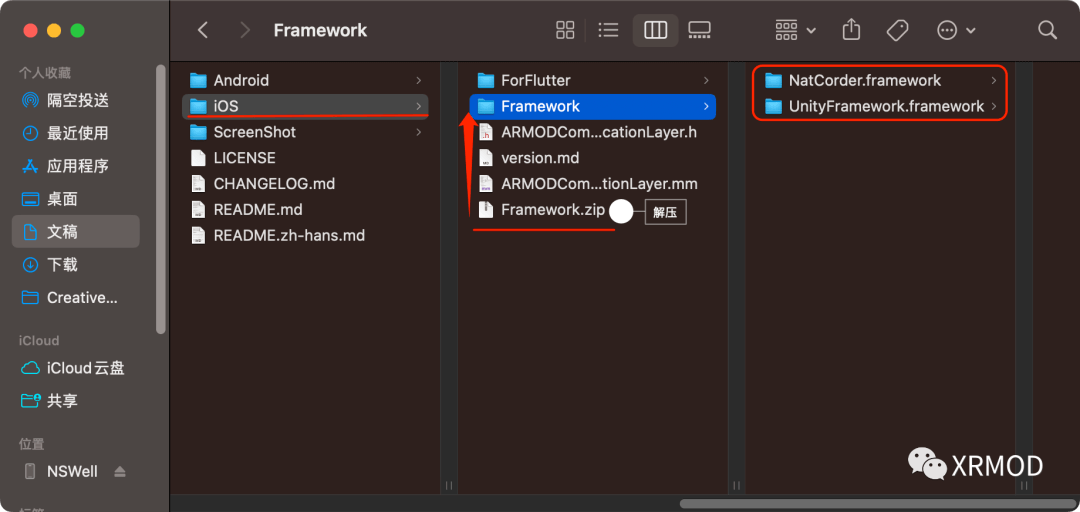Viewport: 1080px width, 512px height.
Task: Select version.md file
Action: click(592, 158)
